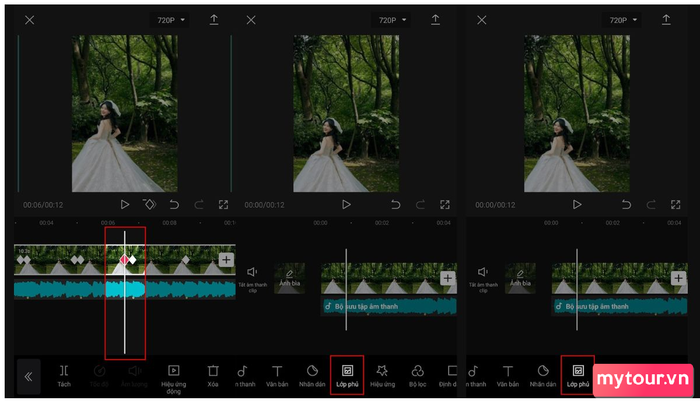Choose the Tách split tool

(64, 376)
